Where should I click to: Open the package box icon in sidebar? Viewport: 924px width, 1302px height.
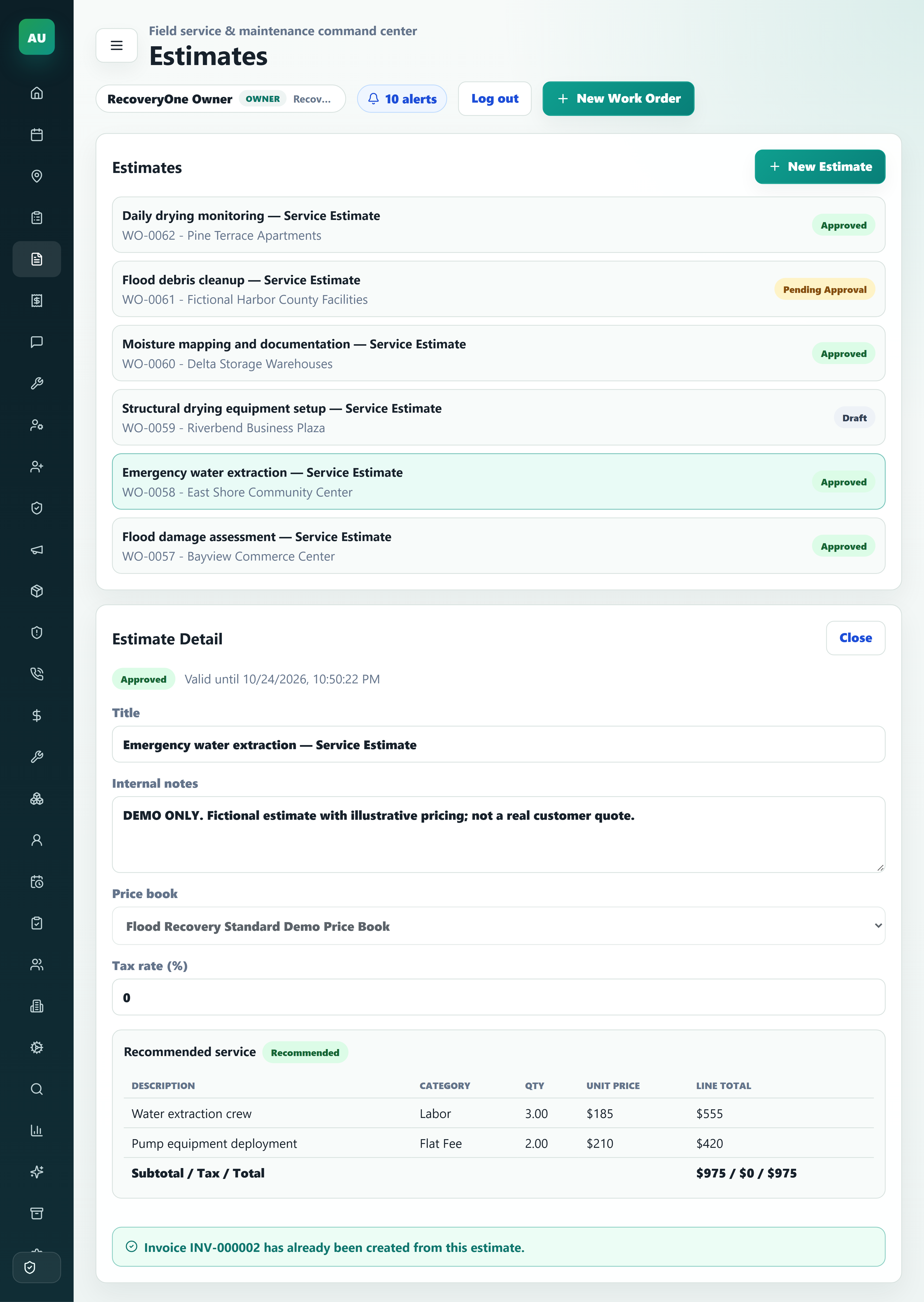[x=36, y=591]
